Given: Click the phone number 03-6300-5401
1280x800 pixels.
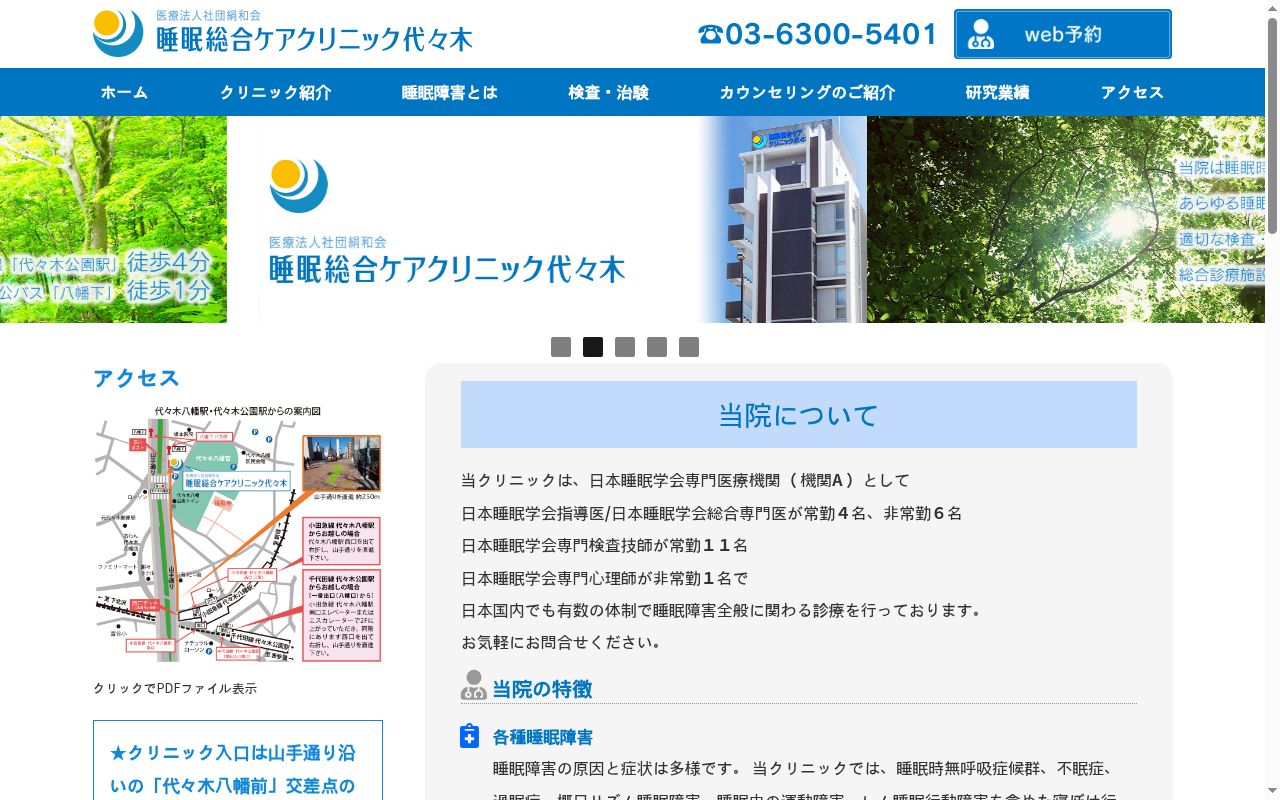Looking at the screenshot, I should pyautogui.click(x=831, y=35).
